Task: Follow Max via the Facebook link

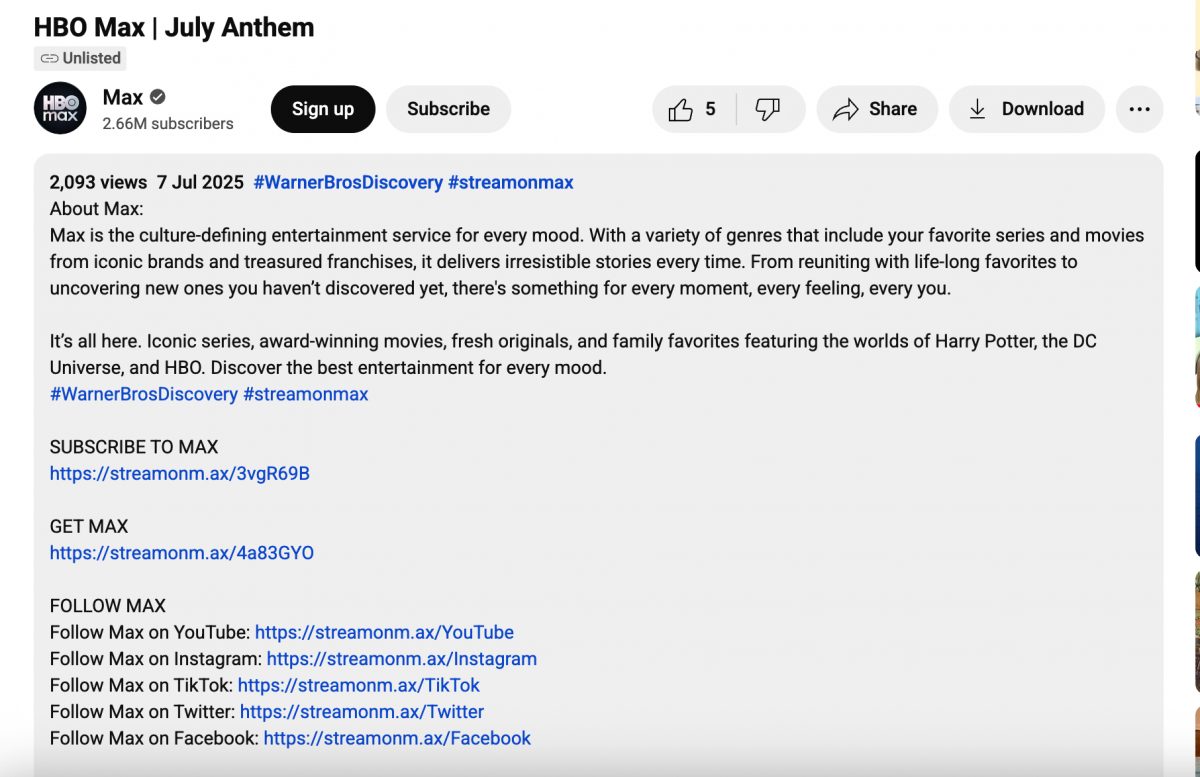Action: click(x=397, y=738)
